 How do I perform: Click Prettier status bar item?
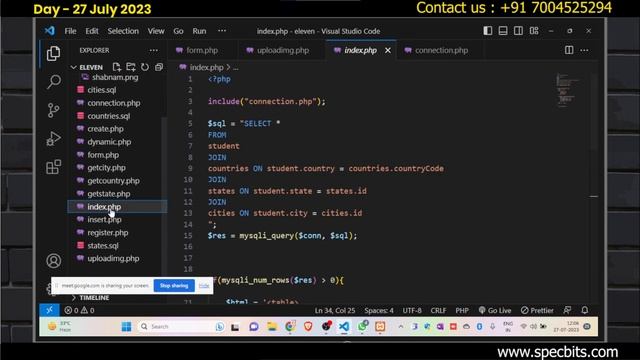[x=537, y=310]
